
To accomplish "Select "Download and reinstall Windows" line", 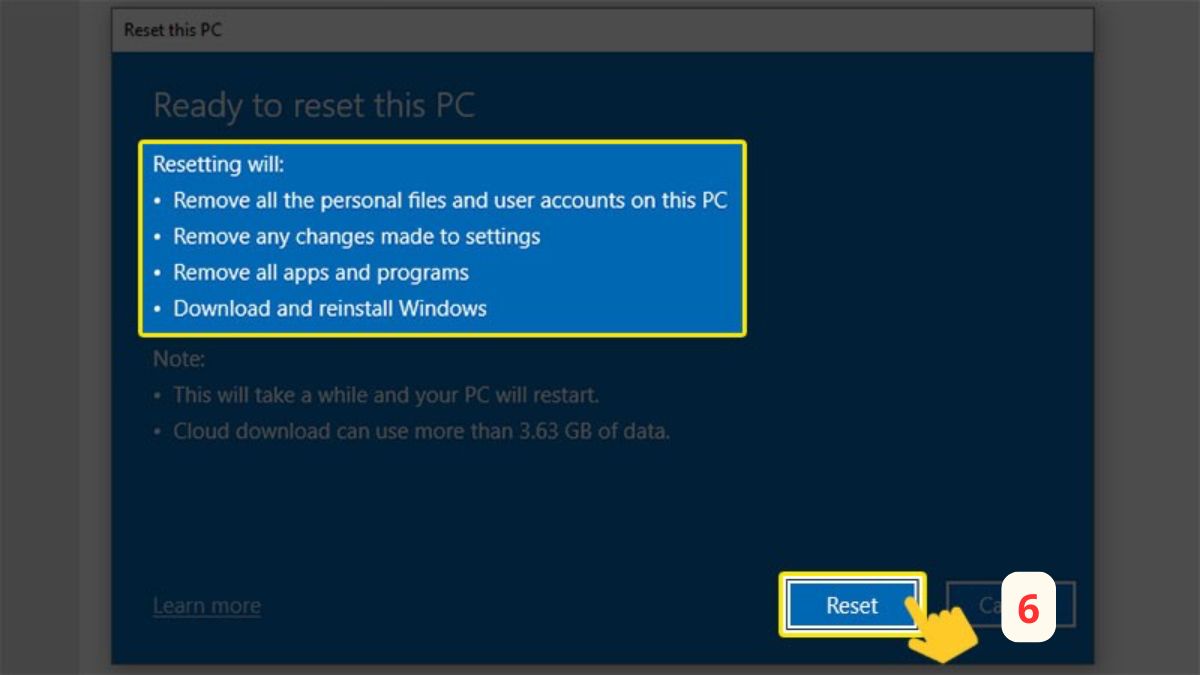I will (x=329, y=308).
